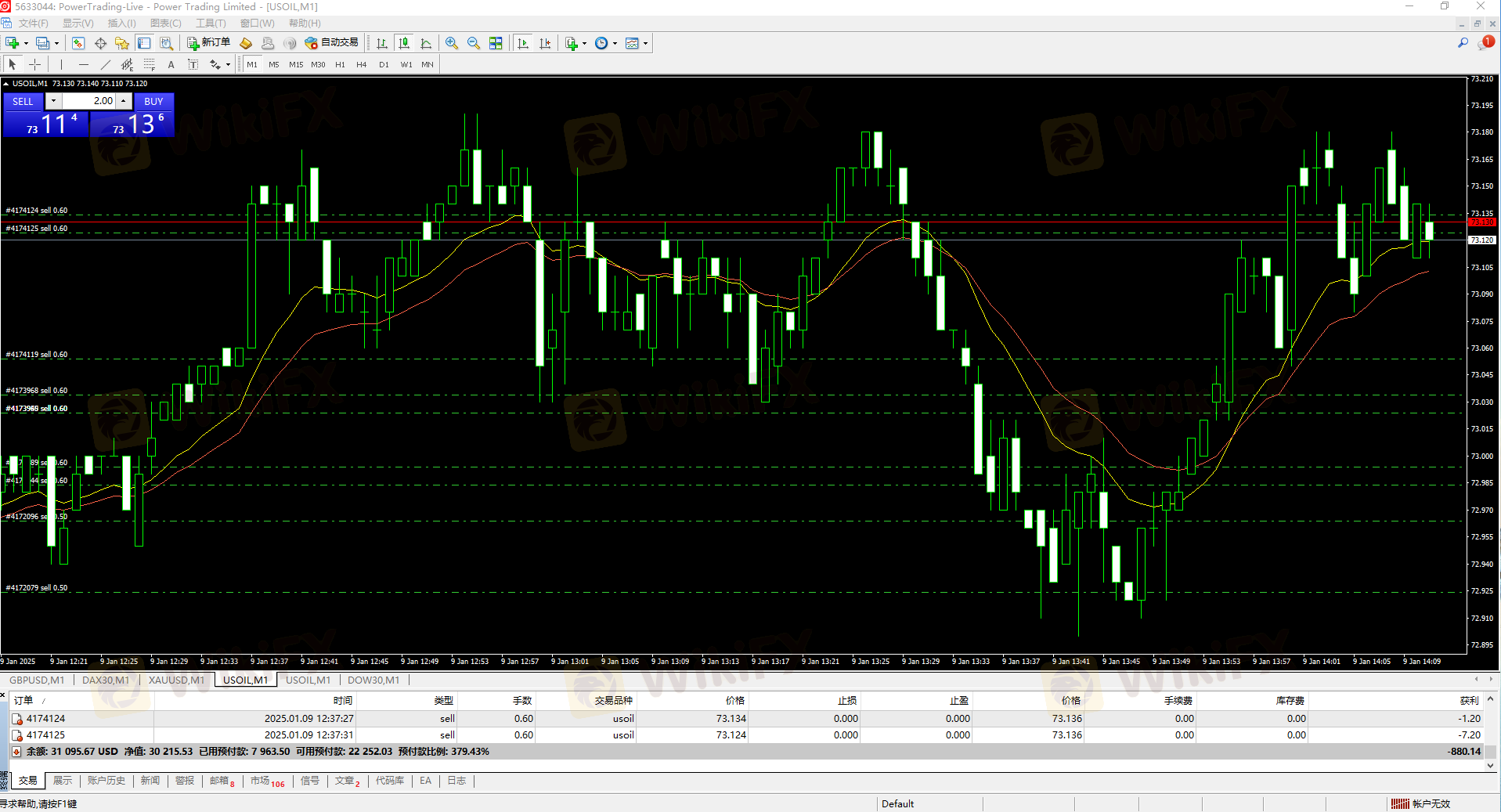The height and width of the screenshot is (812, 1501).
Task: Toggle the 自动交易 auto trading button
Action: pyautogui.click(x=332, y=43)
